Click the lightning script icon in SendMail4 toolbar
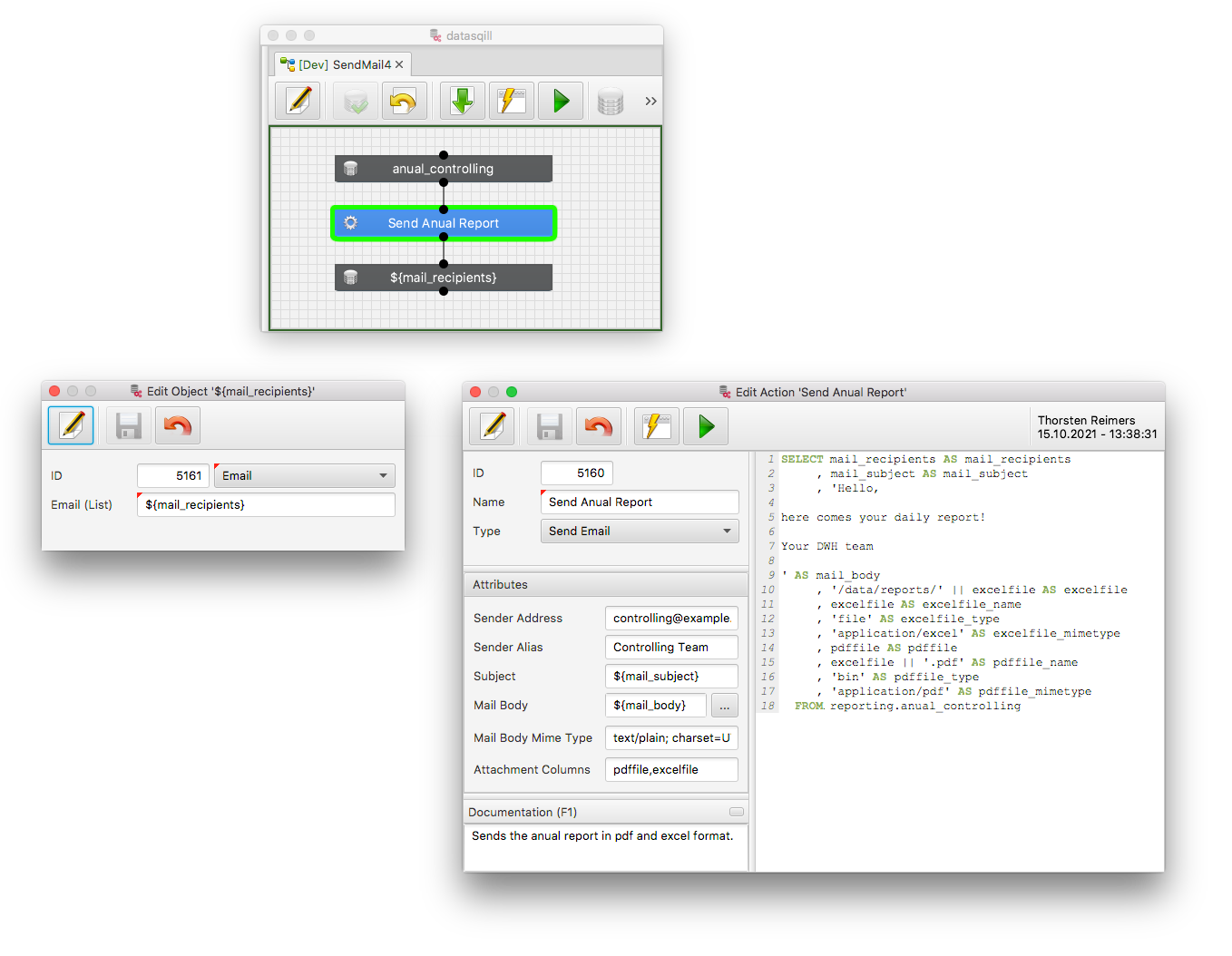The height and width of the screenshot is (956, 1232). point(512,101)
